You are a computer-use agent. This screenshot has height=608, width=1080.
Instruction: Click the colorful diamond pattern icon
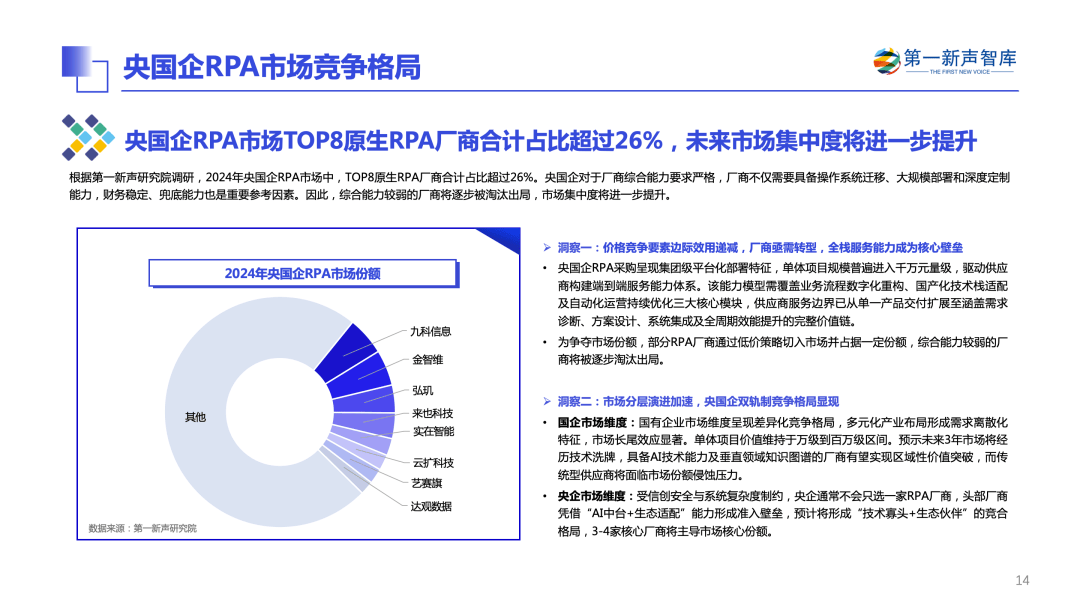point(86,136)
